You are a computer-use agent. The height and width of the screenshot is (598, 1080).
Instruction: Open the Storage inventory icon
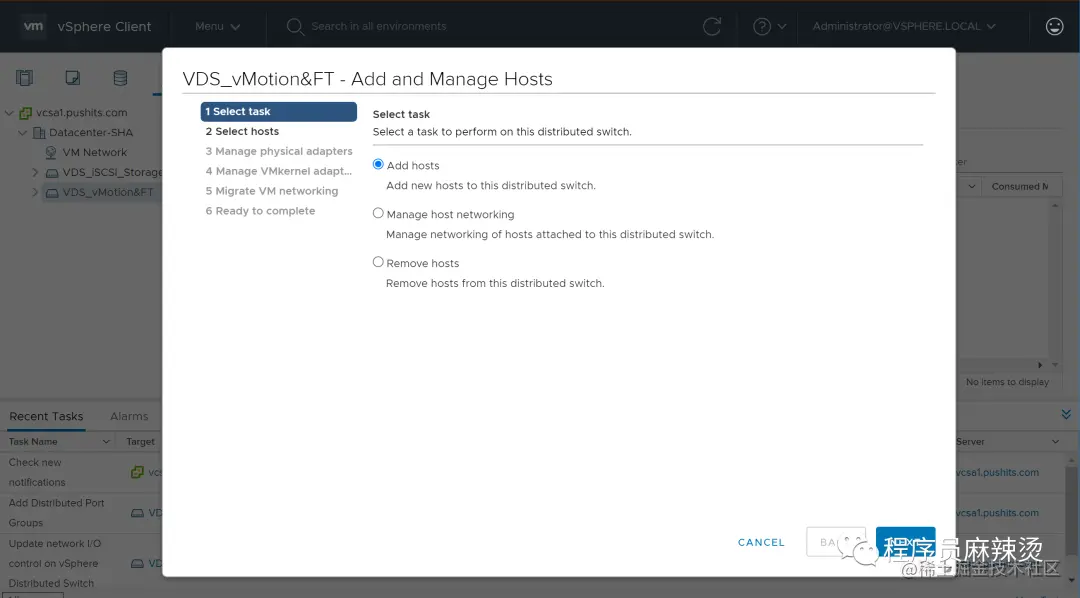tap(120, 78)
